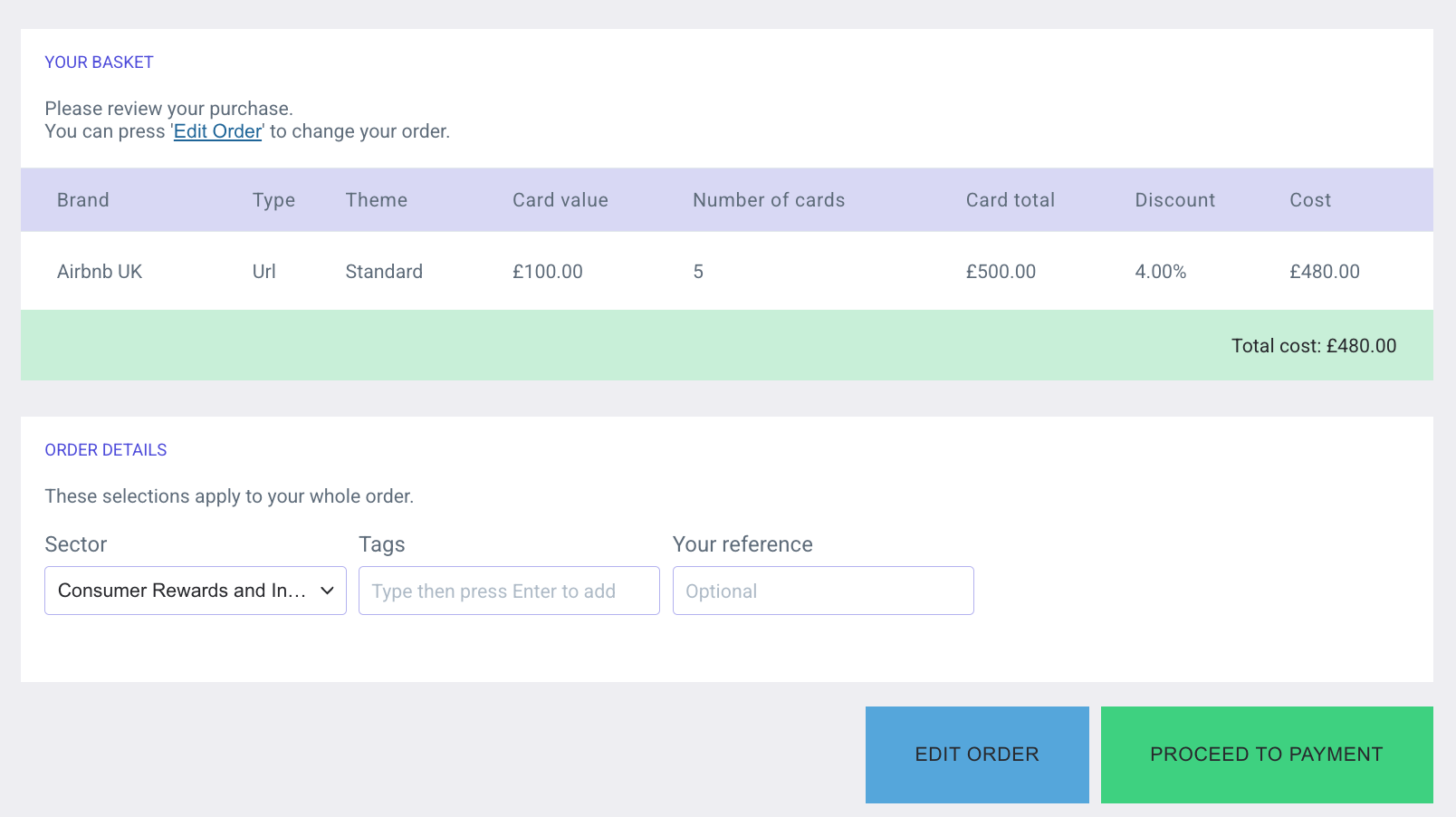Click the Sector dropdown chevron arrow
Image resolution: width=1456 pixels, height=817 pixels.
[x=327, y=591]
